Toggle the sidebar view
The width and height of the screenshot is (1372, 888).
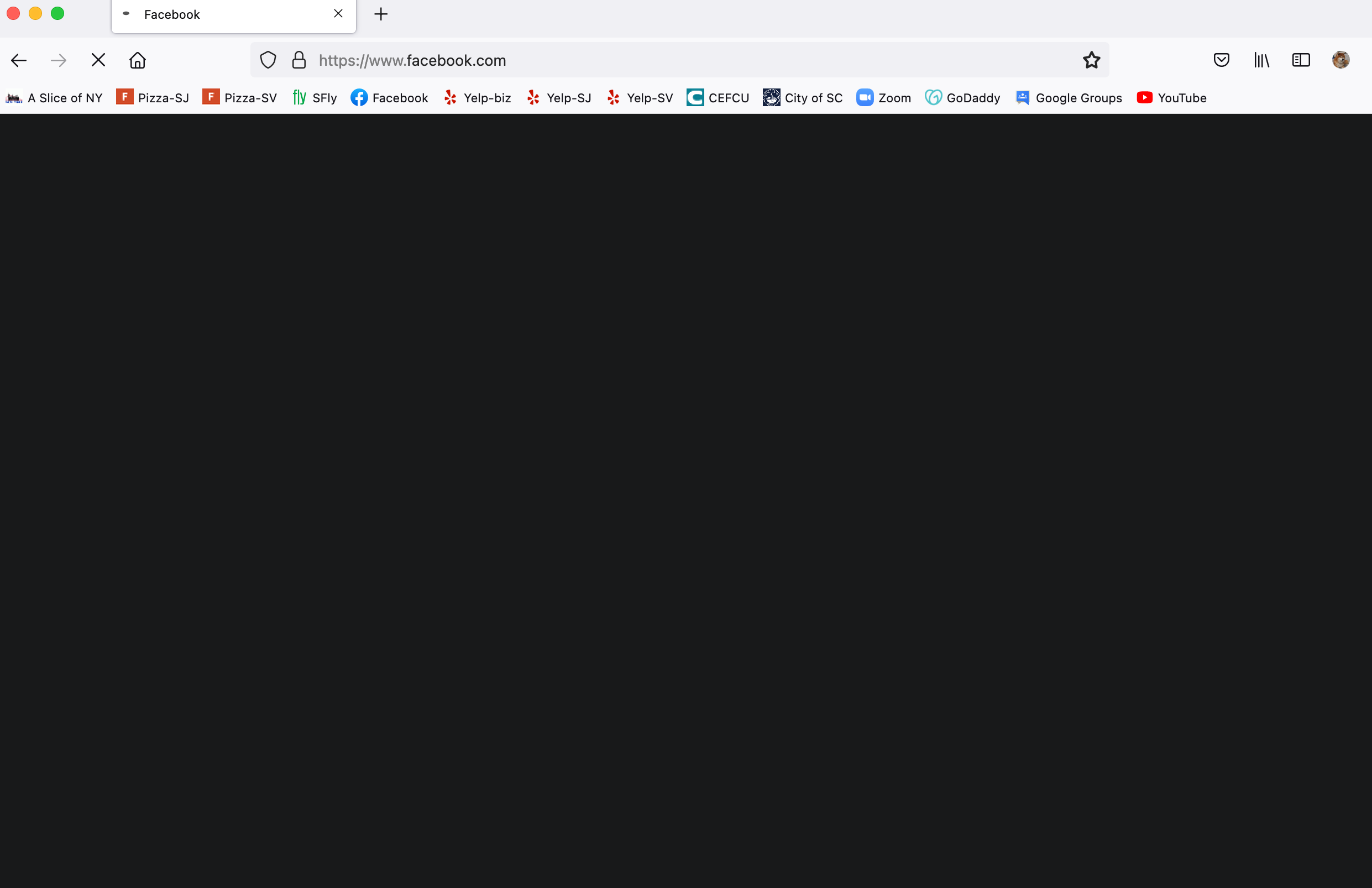coord(1301,61)
